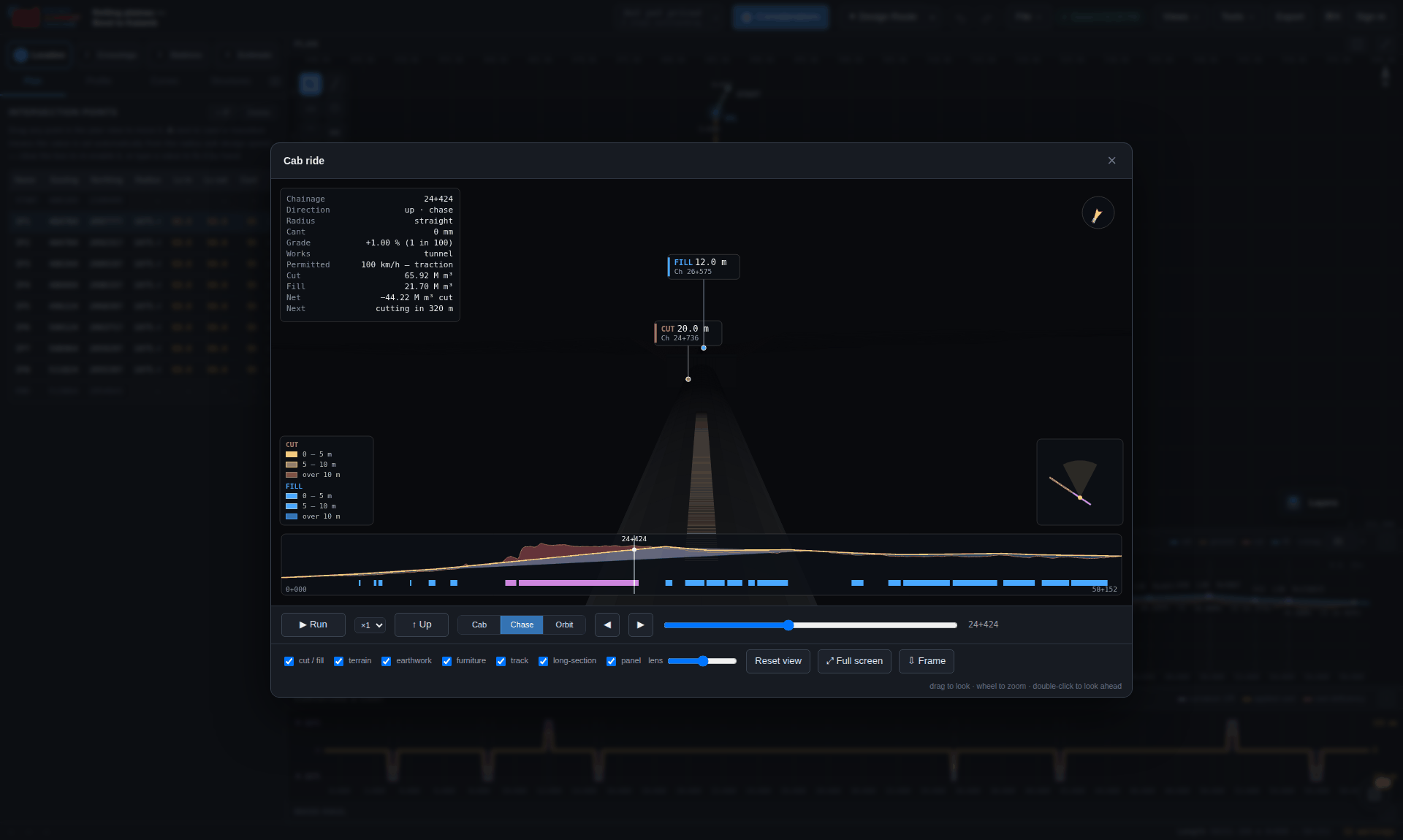Uncheck the panel checkbox
Screen dimensions: 1403x840
612,661
